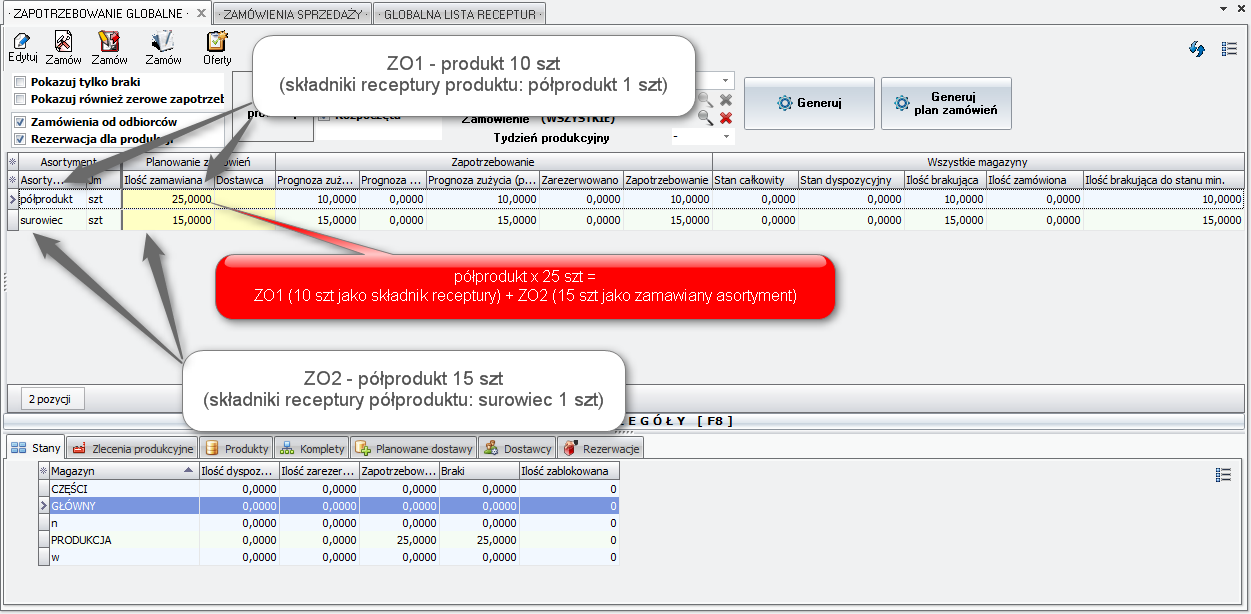
Task: Toggle 'Pokazuj również zerowe' checkbox
Action: tap(21, 99)
